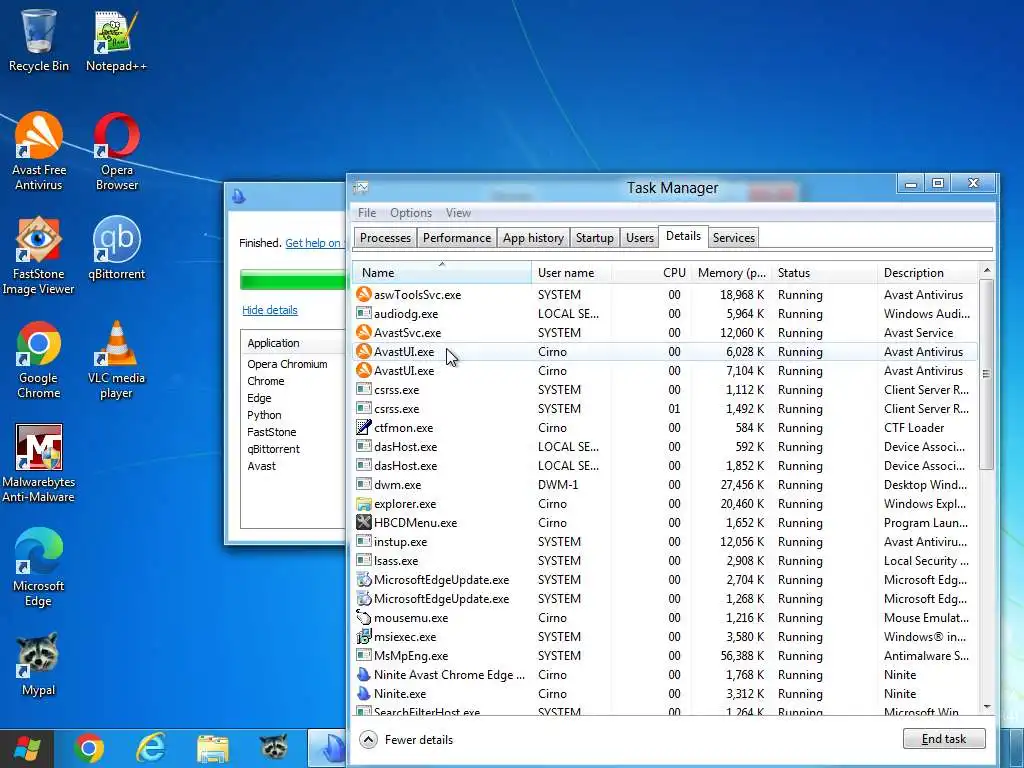
Task: Open the Options menu
Action: (411, 213)
